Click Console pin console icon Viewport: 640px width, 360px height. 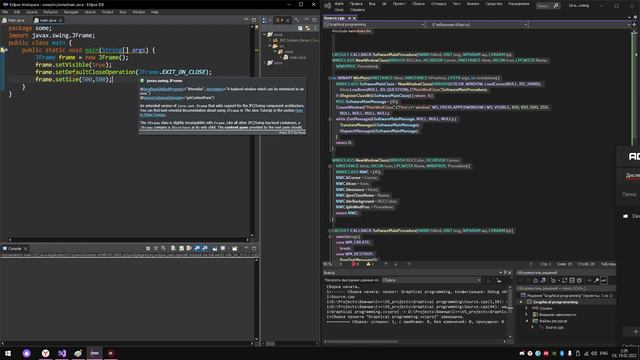[x=215, y=248]
